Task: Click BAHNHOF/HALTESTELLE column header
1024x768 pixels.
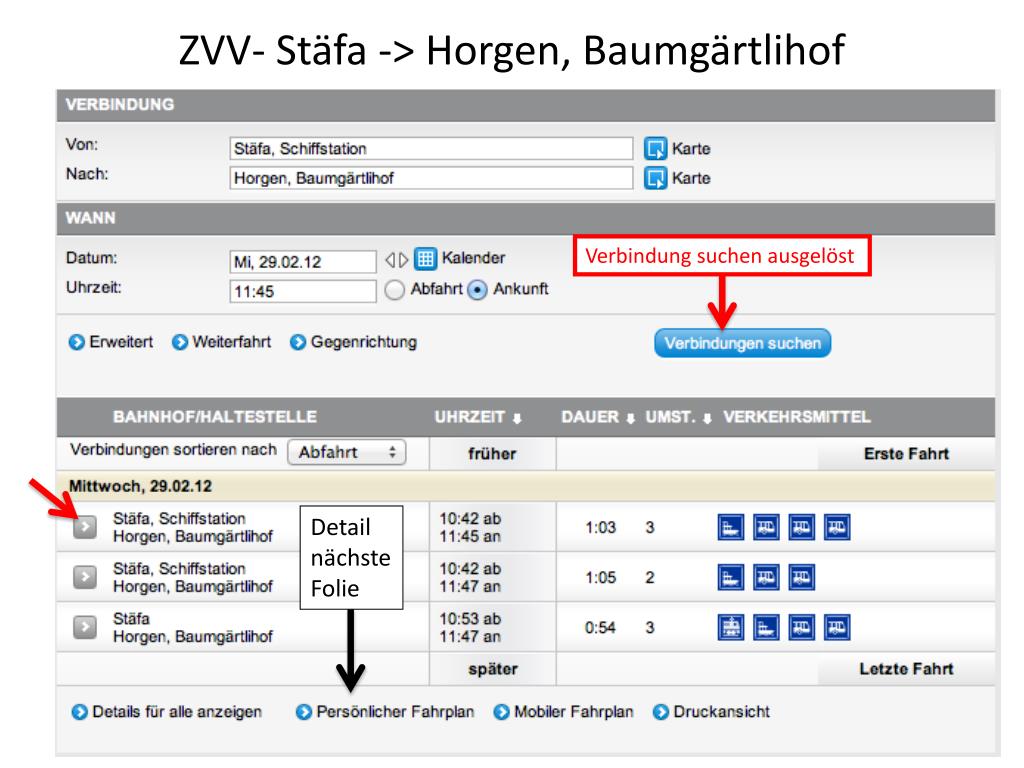Action: (x=215, y=417)
